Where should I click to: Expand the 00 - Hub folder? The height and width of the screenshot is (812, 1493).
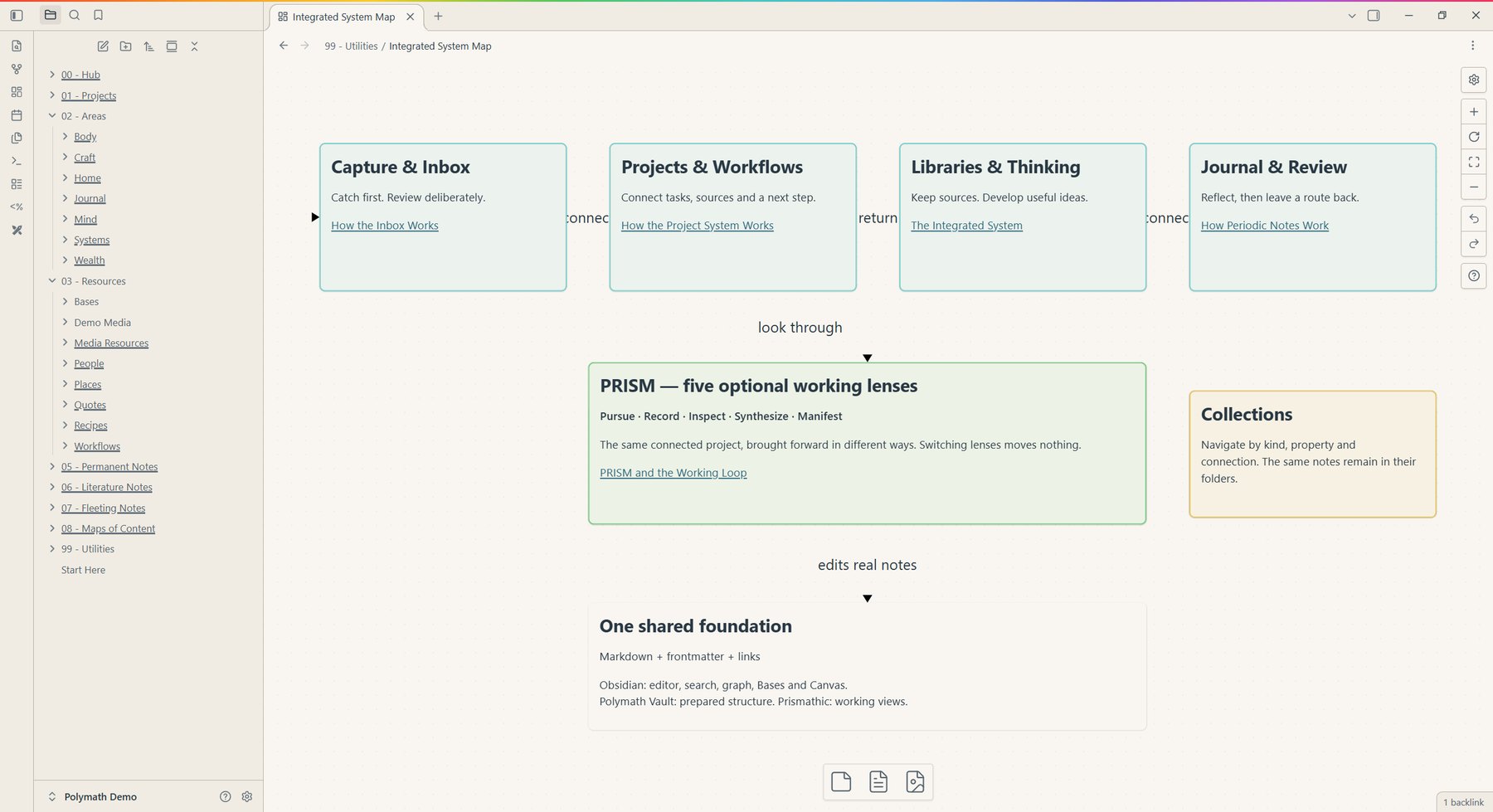tap(52, 75)
